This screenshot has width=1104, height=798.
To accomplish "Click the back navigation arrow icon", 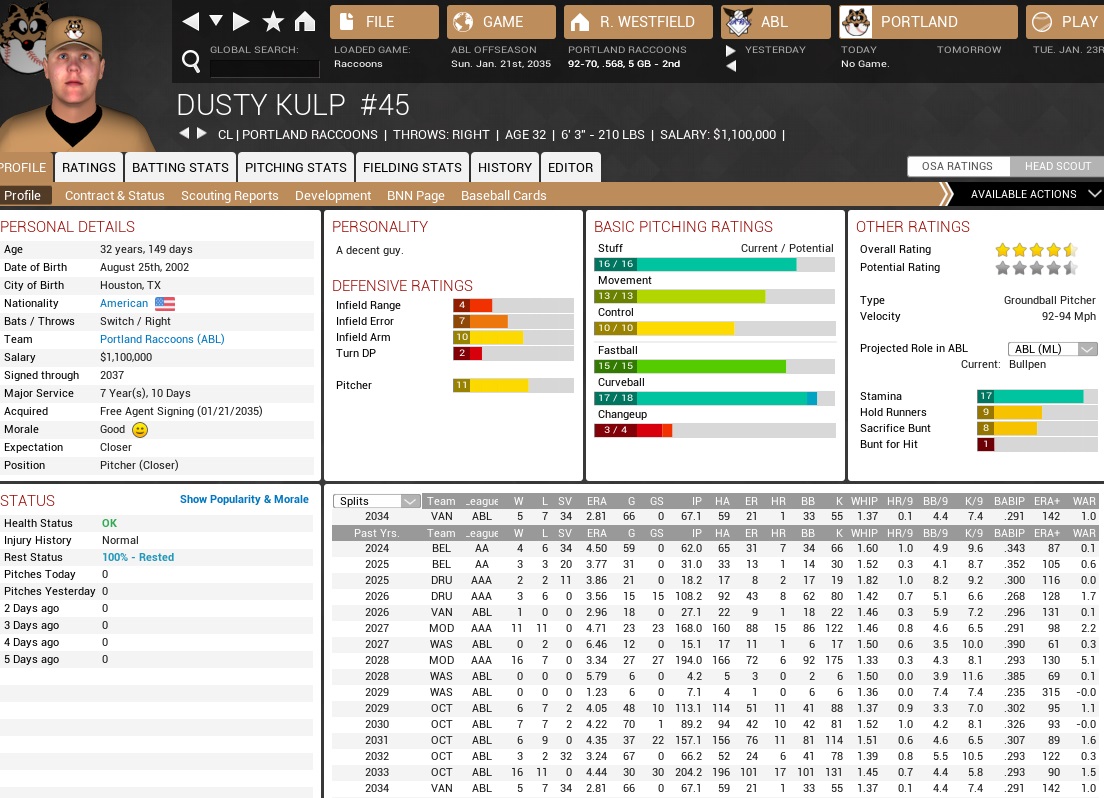I will 190,21.
